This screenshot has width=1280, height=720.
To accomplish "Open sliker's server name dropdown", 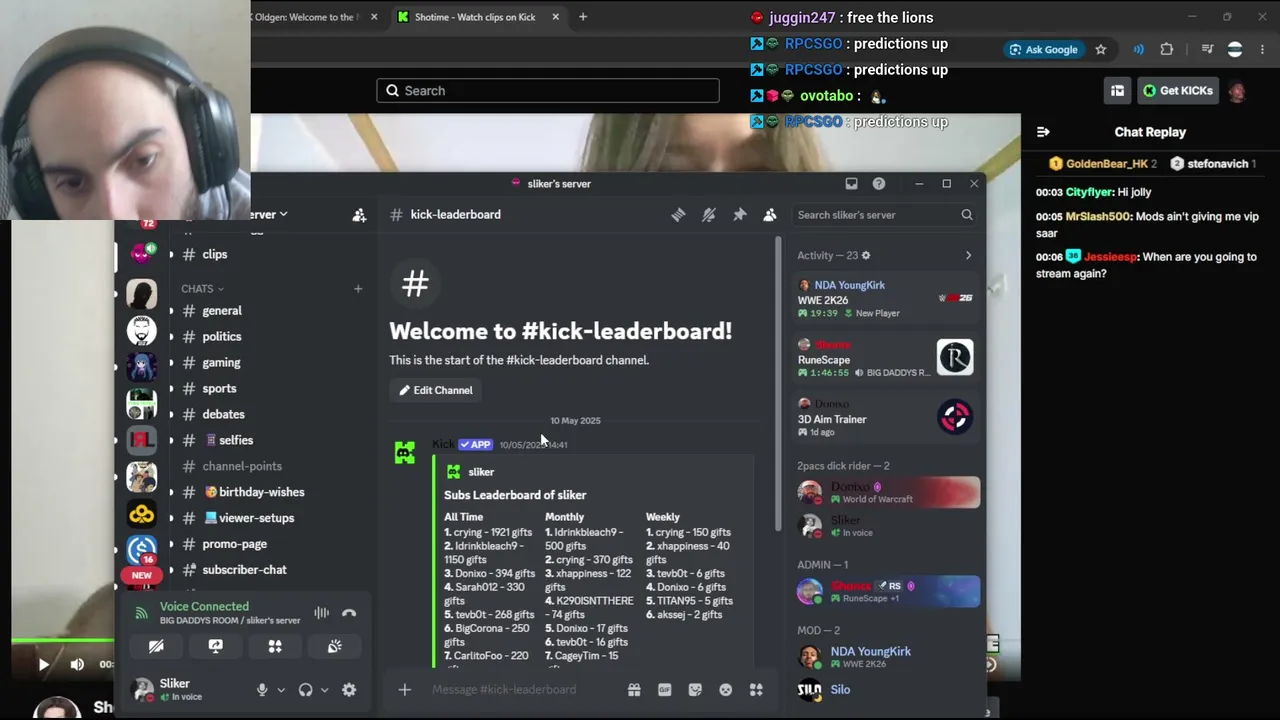I will [x=268, y=214].
